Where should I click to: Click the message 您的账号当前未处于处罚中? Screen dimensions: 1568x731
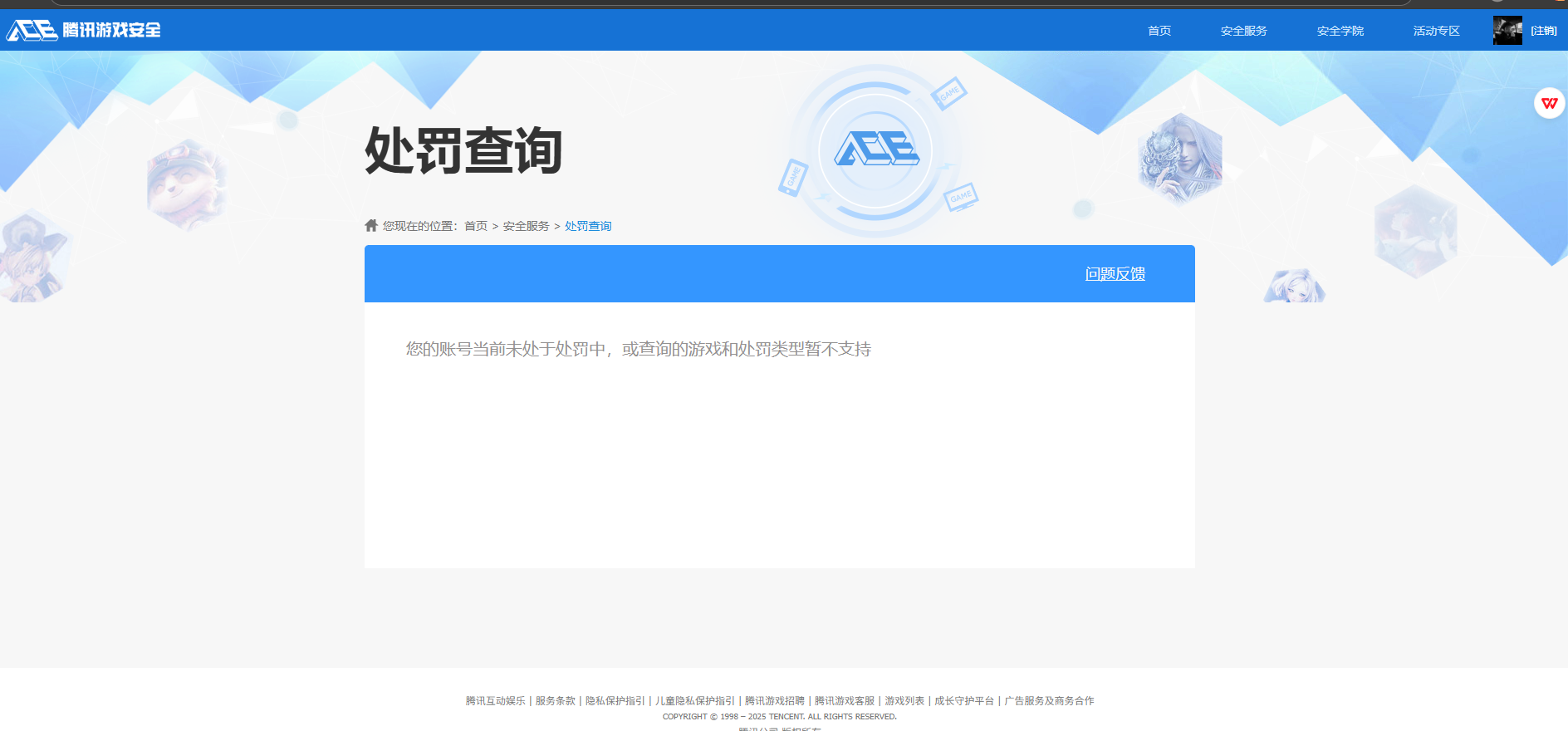pos(639,349)
